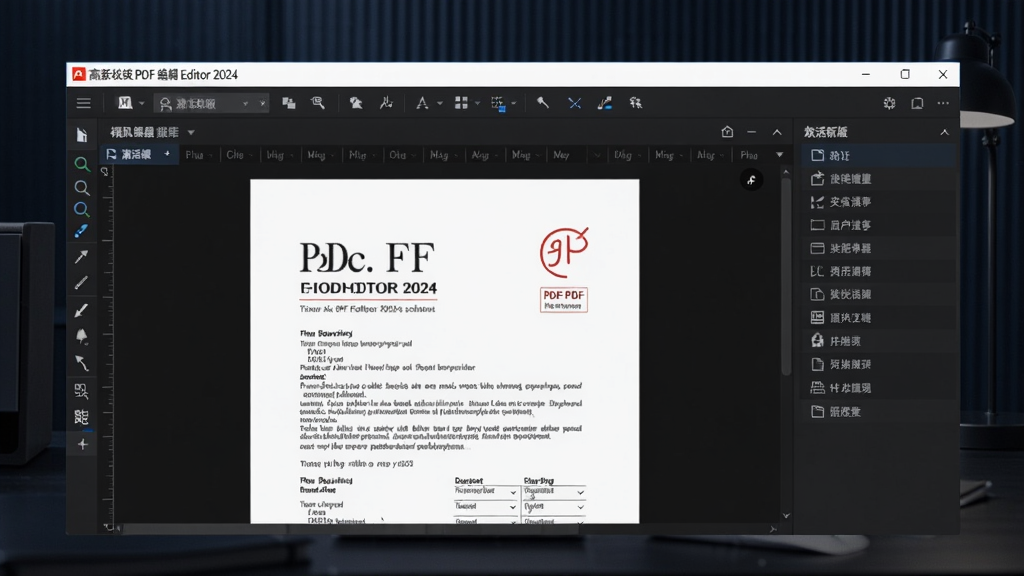This screenshot has height=576, width=1024.
Task: Open dropdown arrow next to selection marquee icon
Action: (513, 103)
